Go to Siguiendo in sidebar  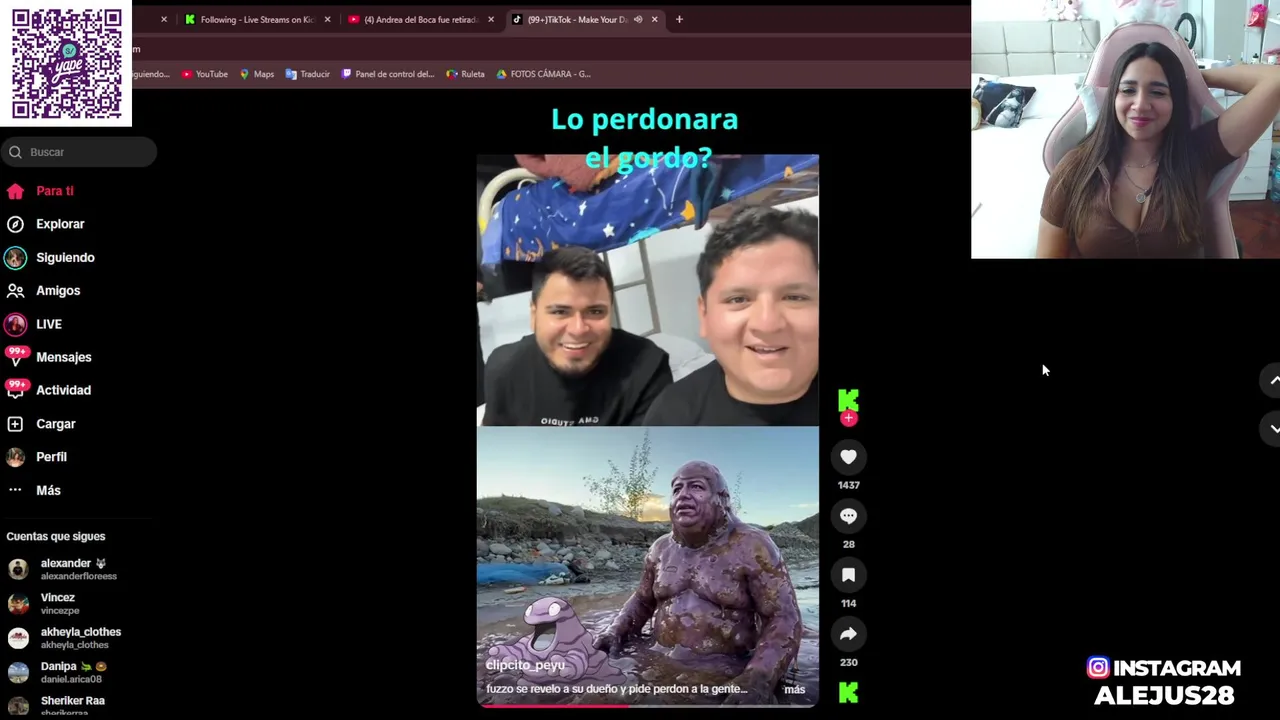click(50, 257)
